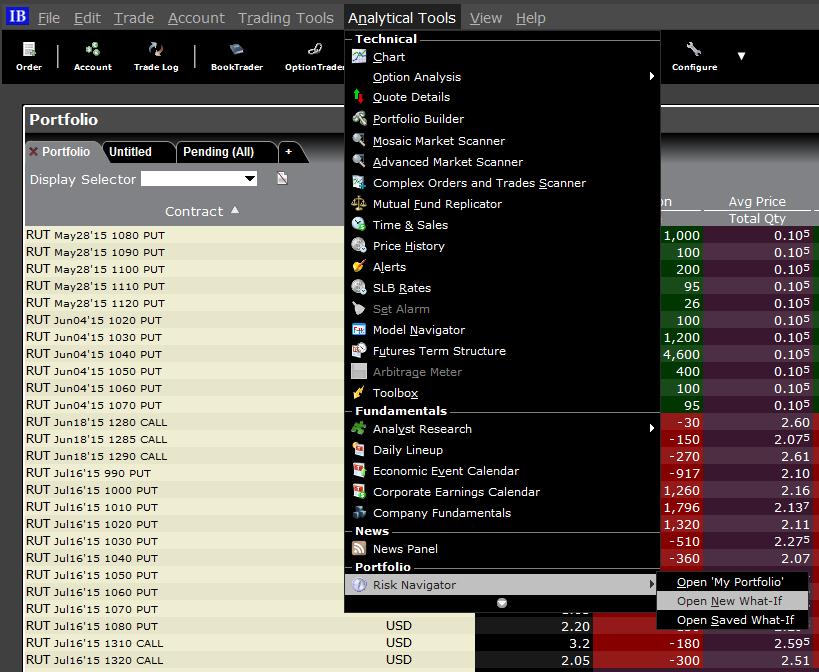819x672 pixels.
Task: Open the Trading Tools menu
Action: pyautogui.click(x=286, y=18)
